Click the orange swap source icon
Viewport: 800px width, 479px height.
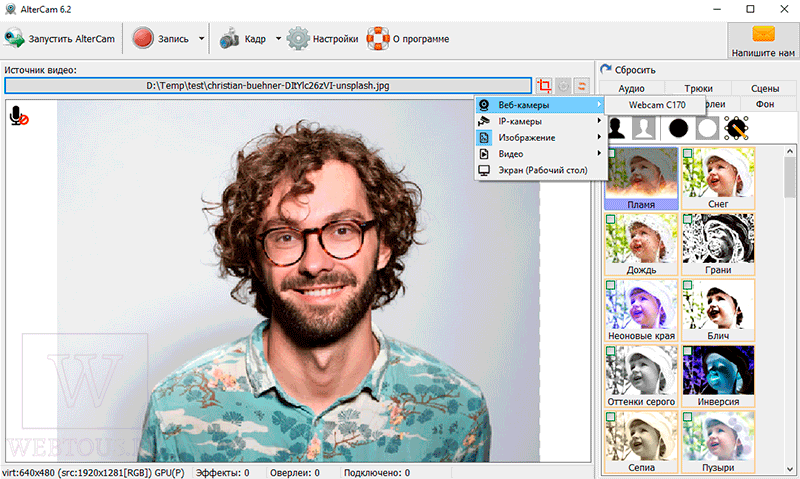(582, 86)
